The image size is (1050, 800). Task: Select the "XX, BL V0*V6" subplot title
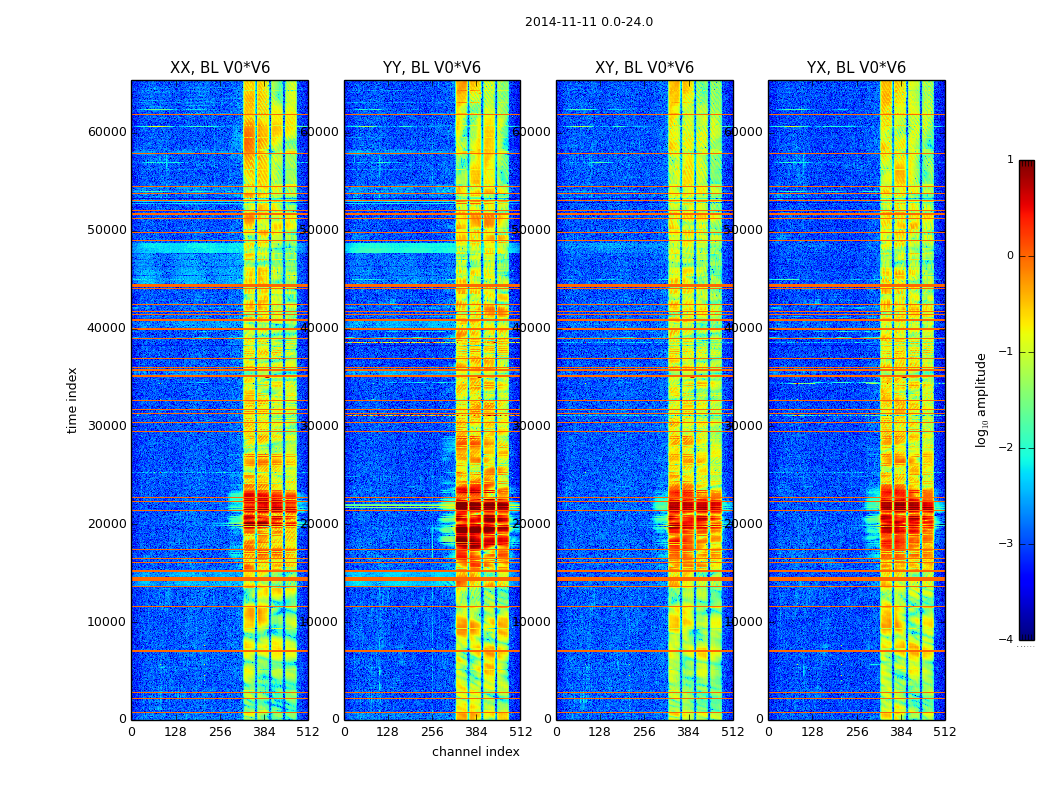click(x=219, y=68)
